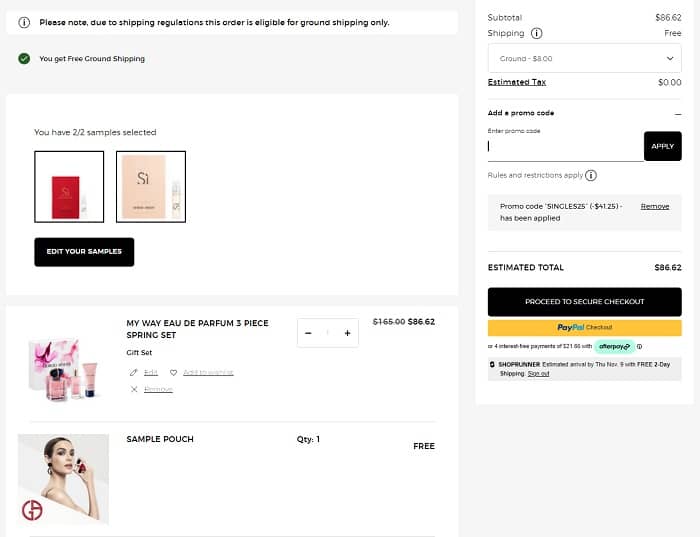This screenshot has width=700, height=537.
Task: Click the Afterpay info icon
Action: pyautogui.click(x=639, y=346)
